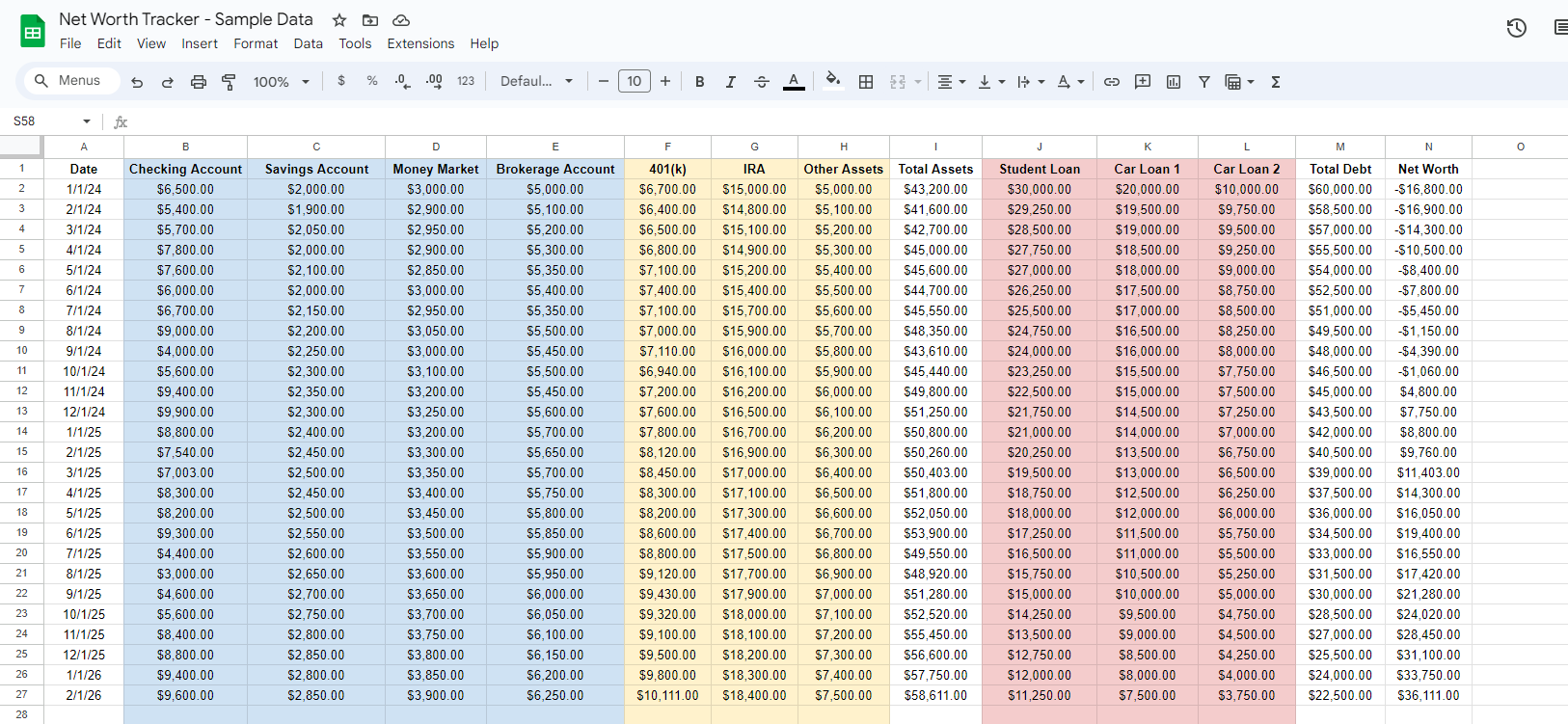Format as currency with dollar icon

[x=341, y=81]
